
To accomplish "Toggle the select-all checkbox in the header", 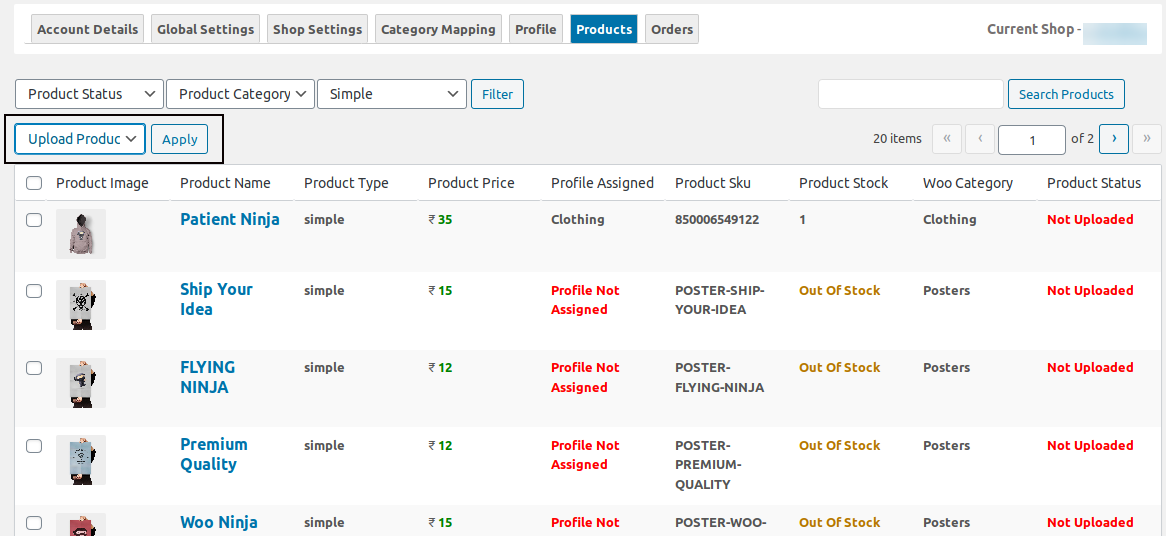I will tap(34, 184).
